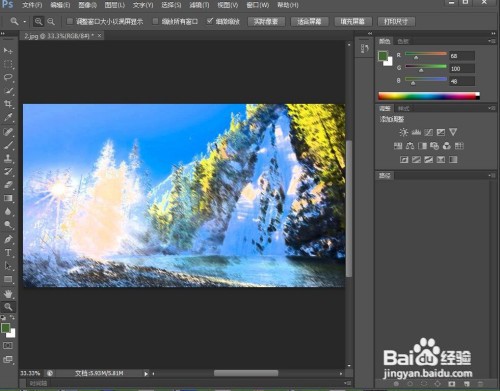Click the Zoom In button in options bar
500x391 pixels.
point(39,22)
